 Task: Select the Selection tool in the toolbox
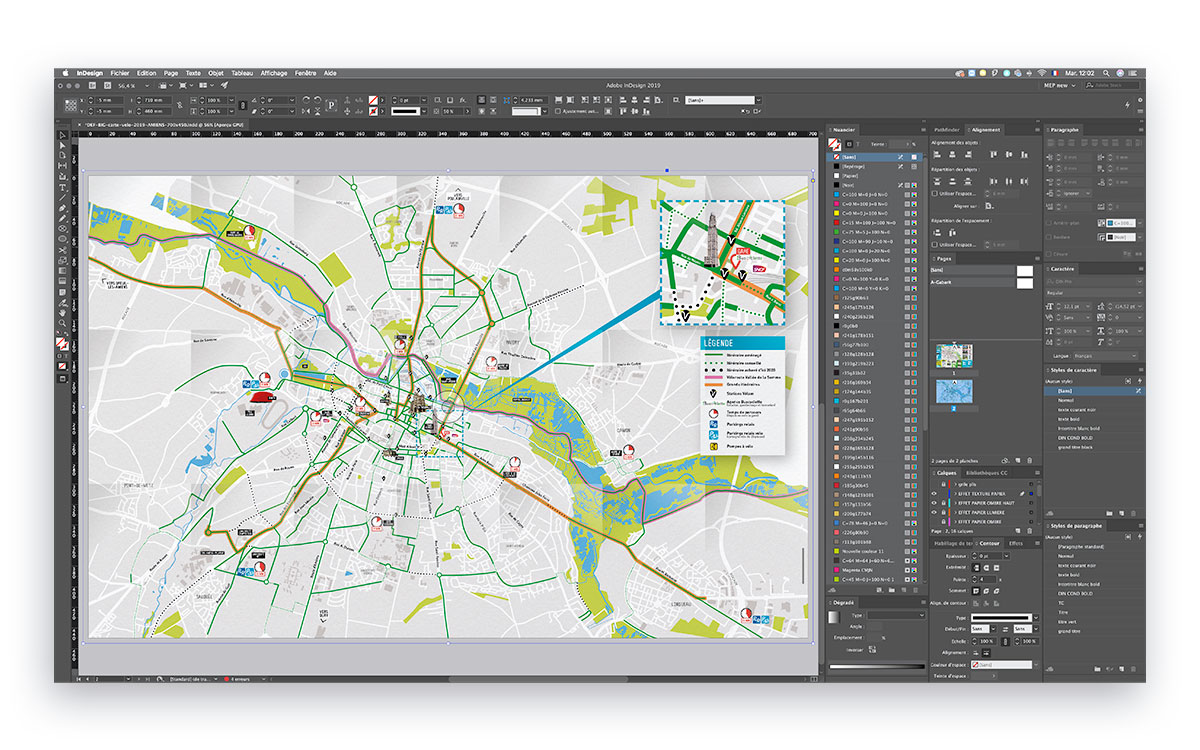click(62, 135)
